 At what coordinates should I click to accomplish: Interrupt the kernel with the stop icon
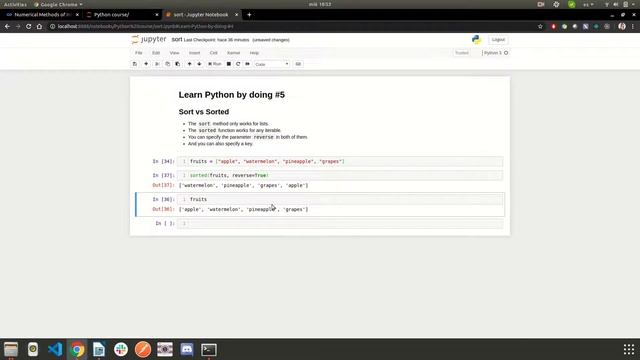(x=229, y=64)
